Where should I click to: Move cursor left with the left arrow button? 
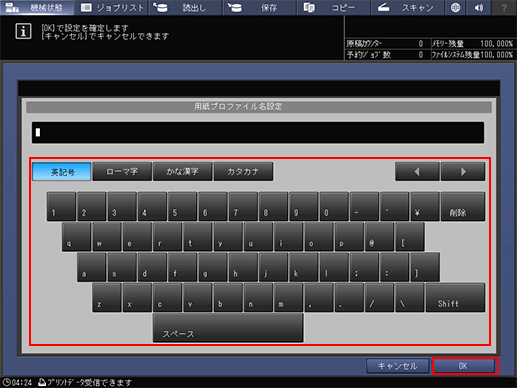point(417,172)
